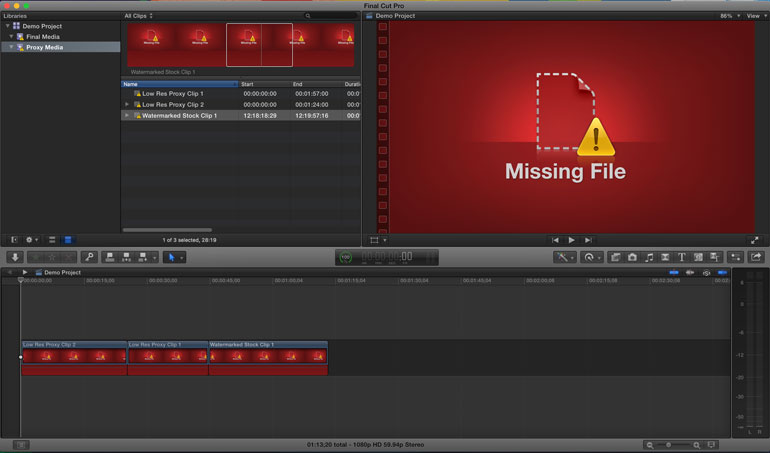
Task: Open the viewer View options menu
Action: click(756, 16)
